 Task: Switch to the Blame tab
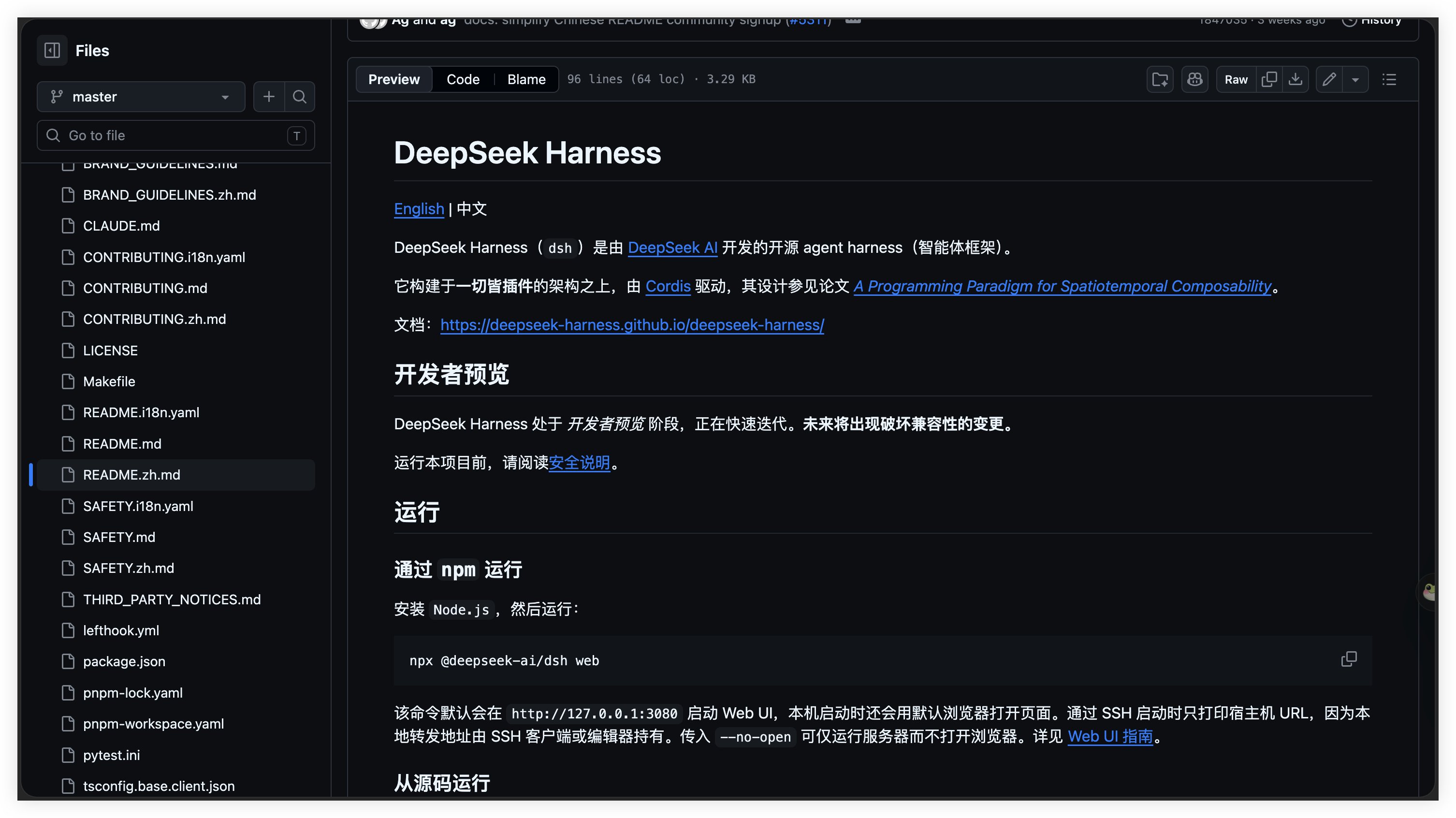click(526, 79)
